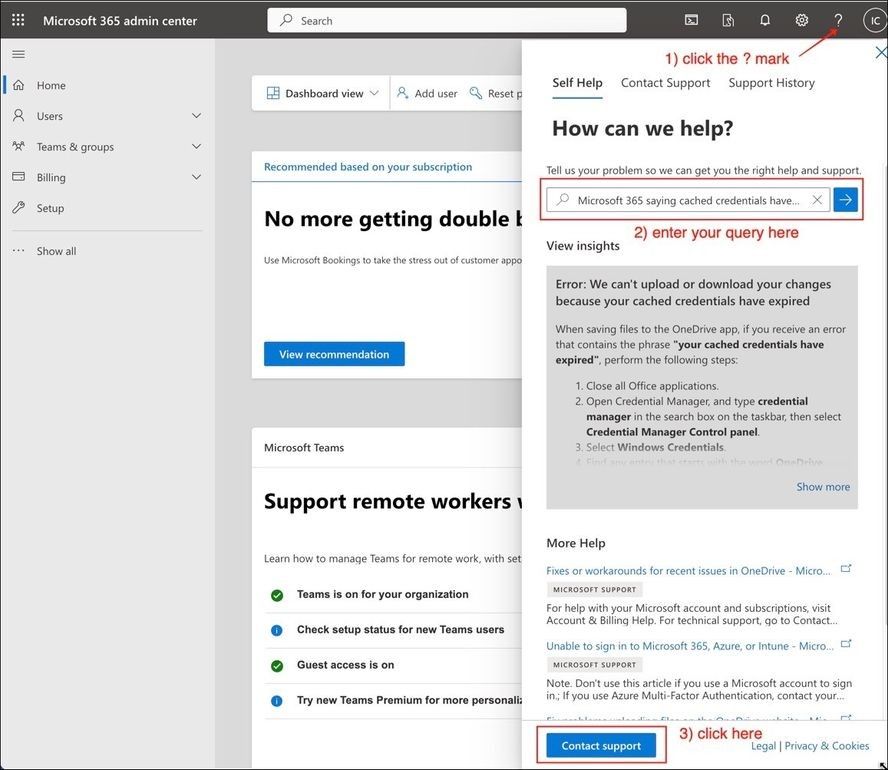Viewport: 888px width, 770px height.
Task: Click the View recommendation button
Action: coord(333,353)
